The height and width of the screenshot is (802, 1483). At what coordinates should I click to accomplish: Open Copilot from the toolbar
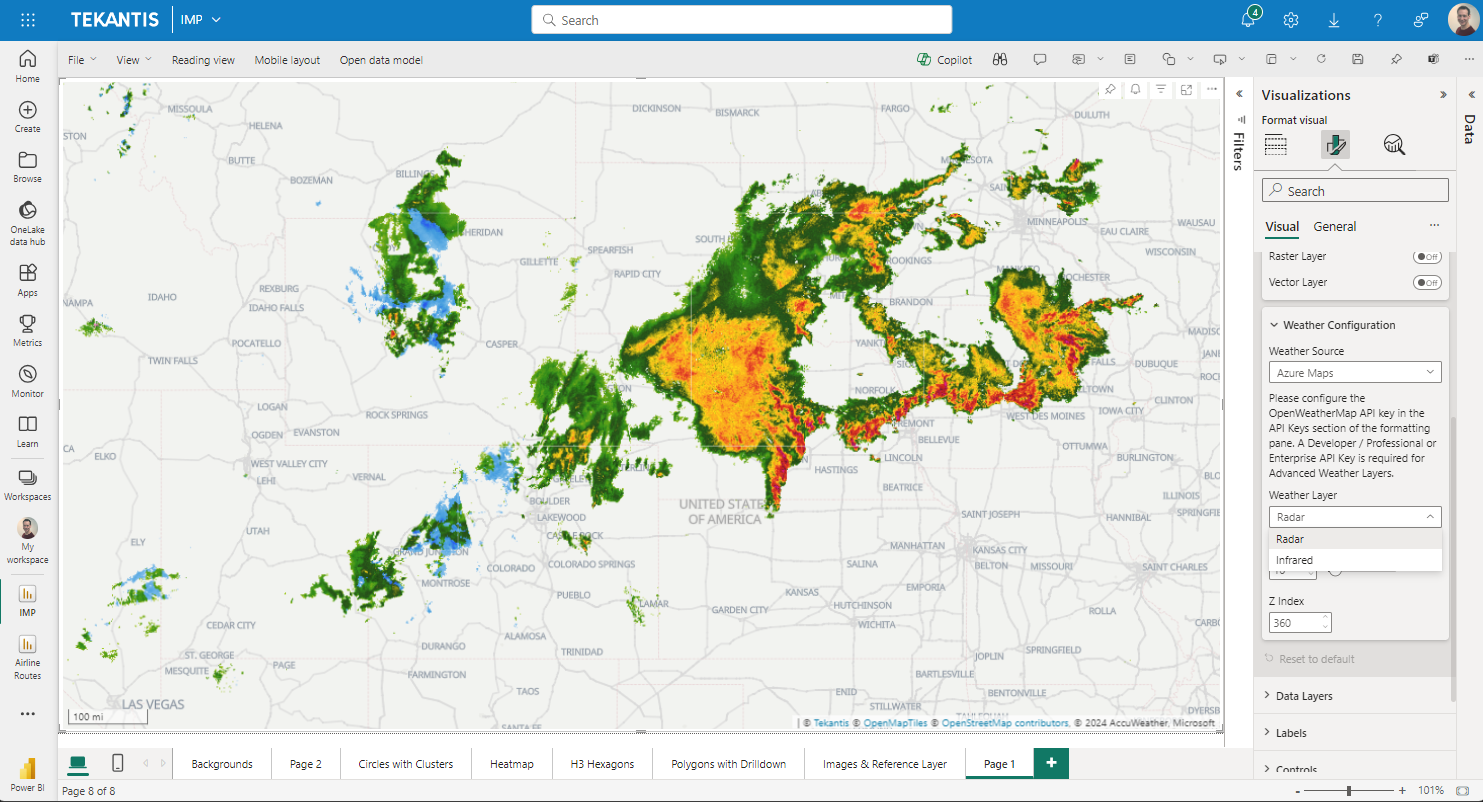944,59
